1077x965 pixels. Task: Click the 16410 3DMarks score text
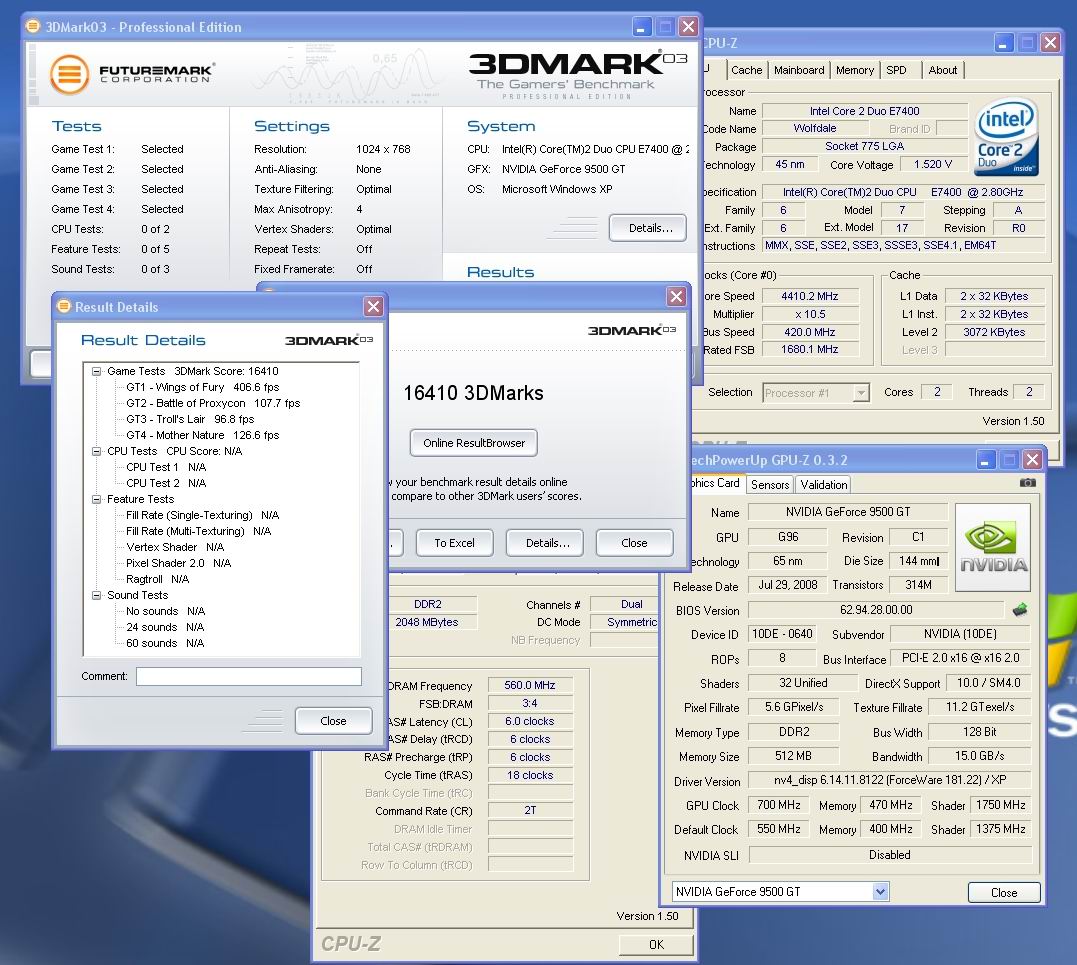[x=473, y=393]
